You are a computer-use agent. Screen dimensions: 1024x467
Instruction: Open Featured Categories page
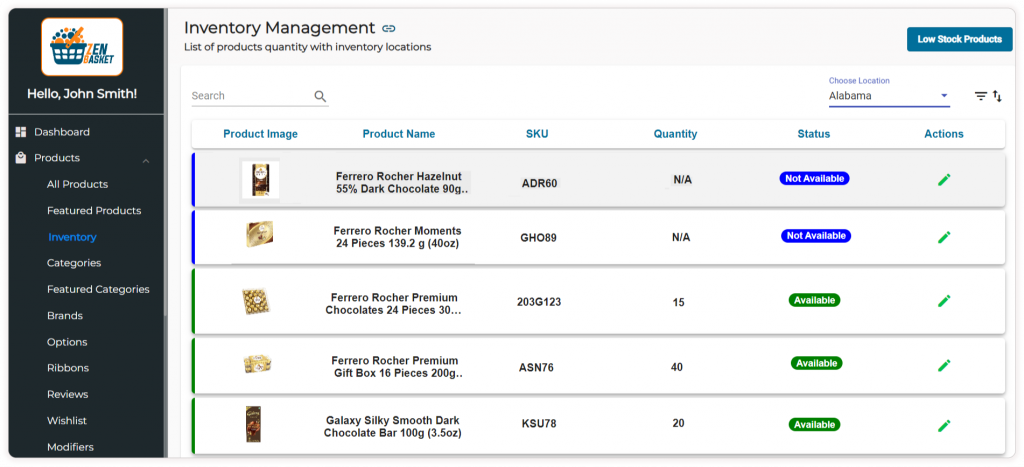[98, 289]
